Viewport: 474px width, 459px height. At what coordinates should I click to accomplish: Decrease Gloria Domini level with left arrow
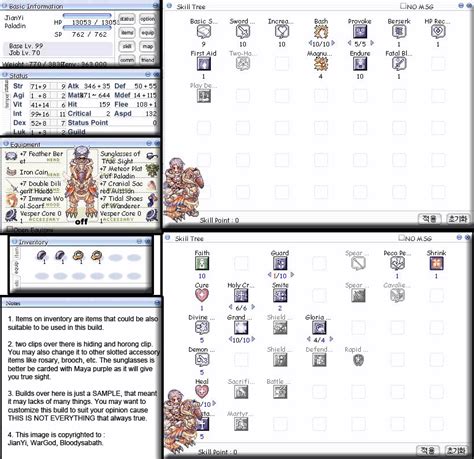308,339
